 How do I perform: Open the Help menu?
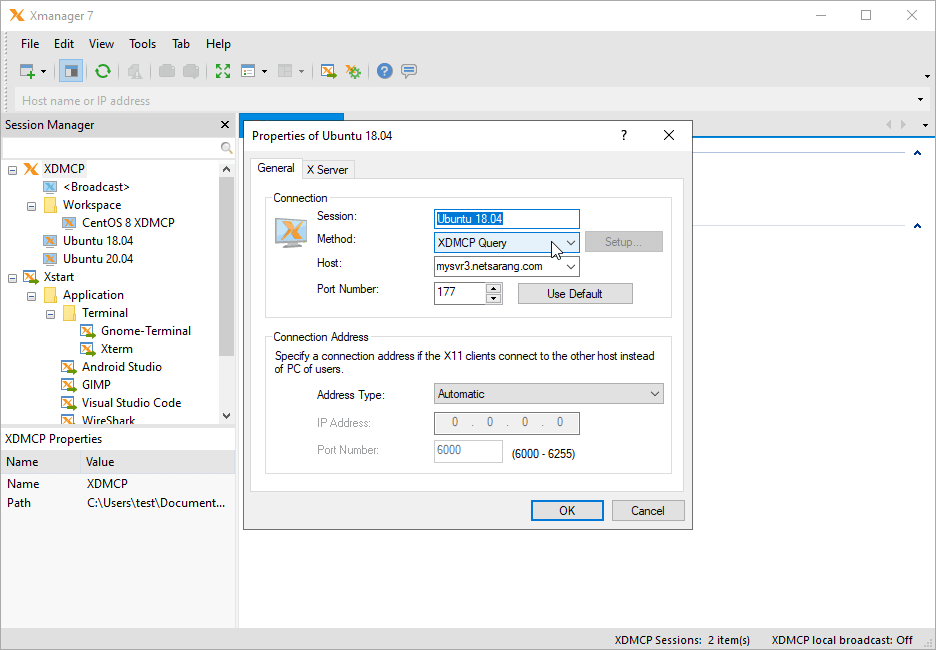click(218, 44)
